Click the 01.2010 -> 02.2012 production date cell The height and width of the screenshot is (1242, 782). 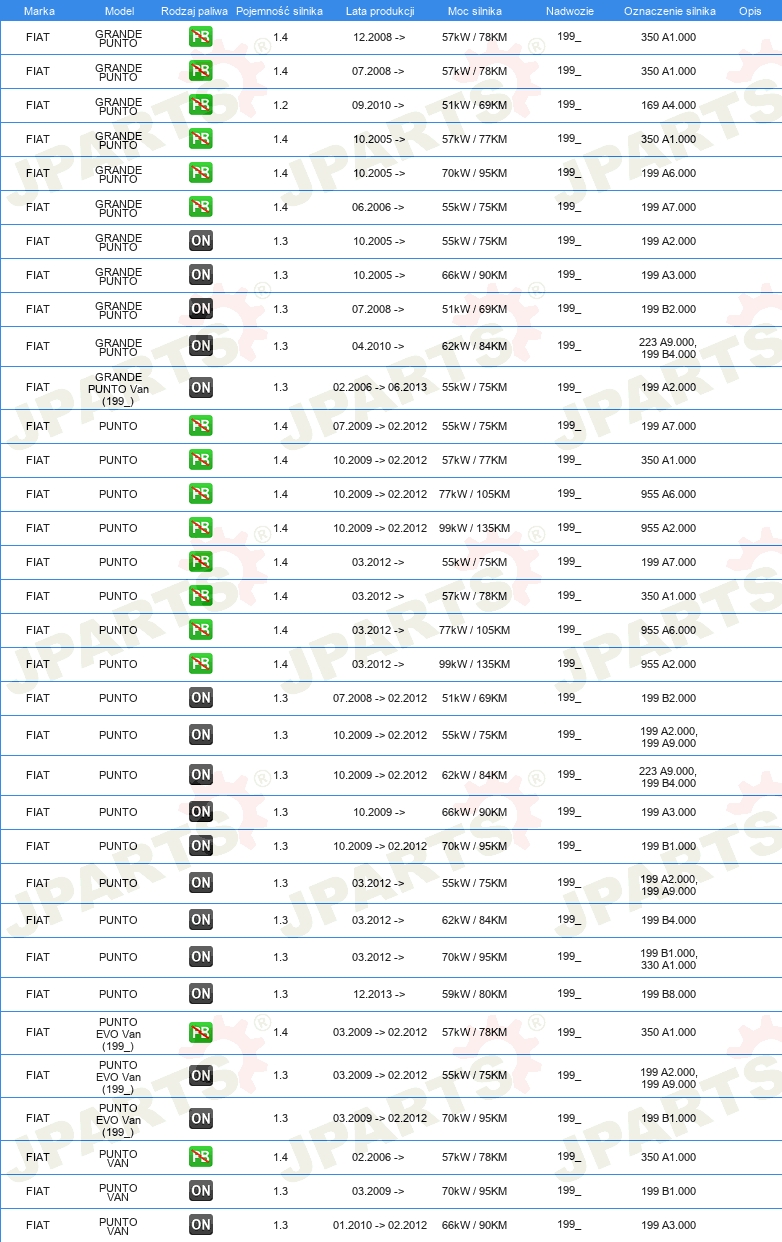tap(380, 1225)
